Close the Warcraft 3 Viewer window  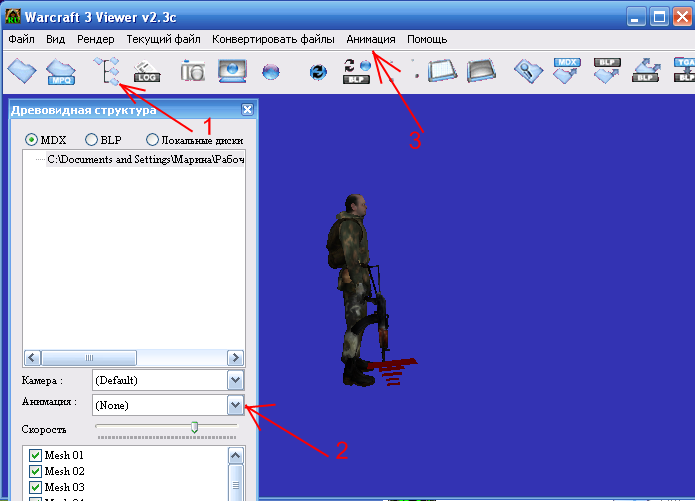click(682, 17)
